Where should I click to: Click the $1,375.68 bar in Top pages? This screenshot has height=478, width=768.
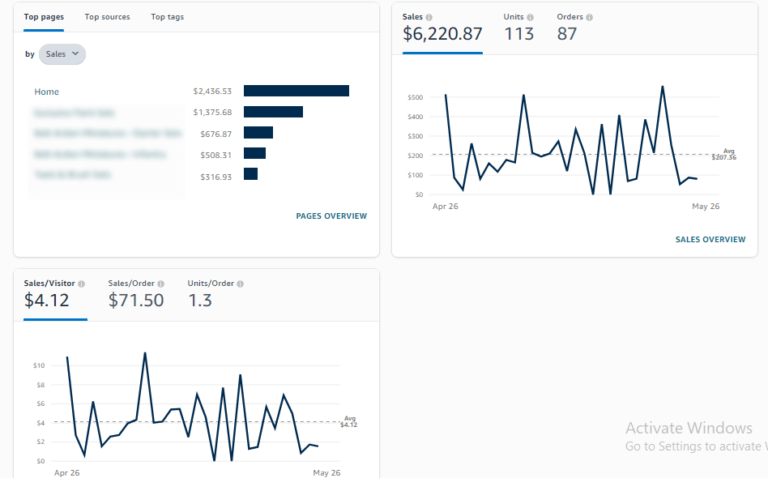[273, 112]
